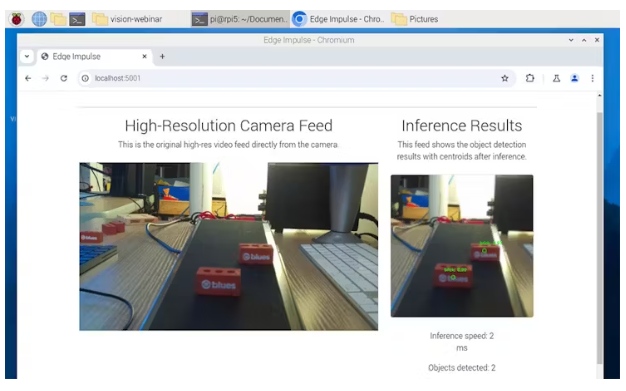
Task: Open Chrome Labs flask icon
Action: [x=556, y=78]
